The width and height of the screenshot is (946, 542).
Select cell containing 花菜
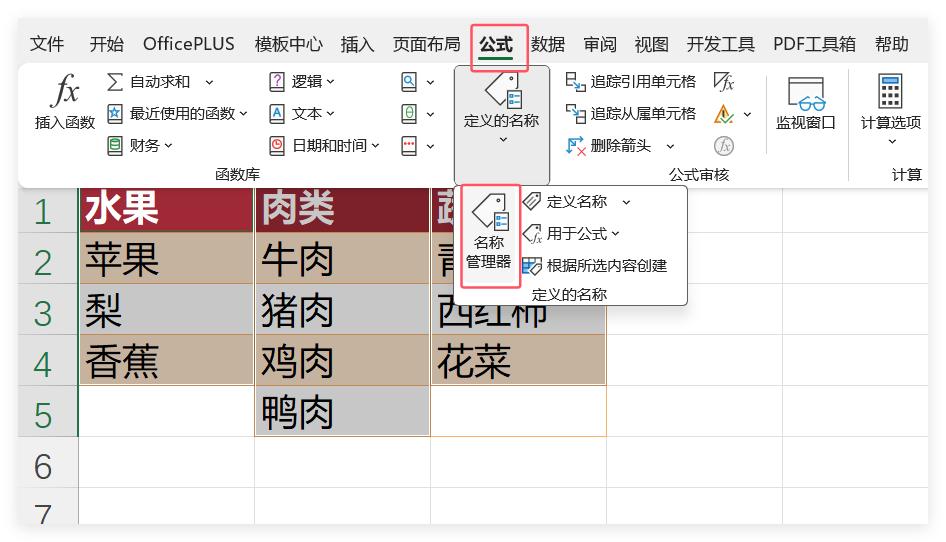coord(518,360)
